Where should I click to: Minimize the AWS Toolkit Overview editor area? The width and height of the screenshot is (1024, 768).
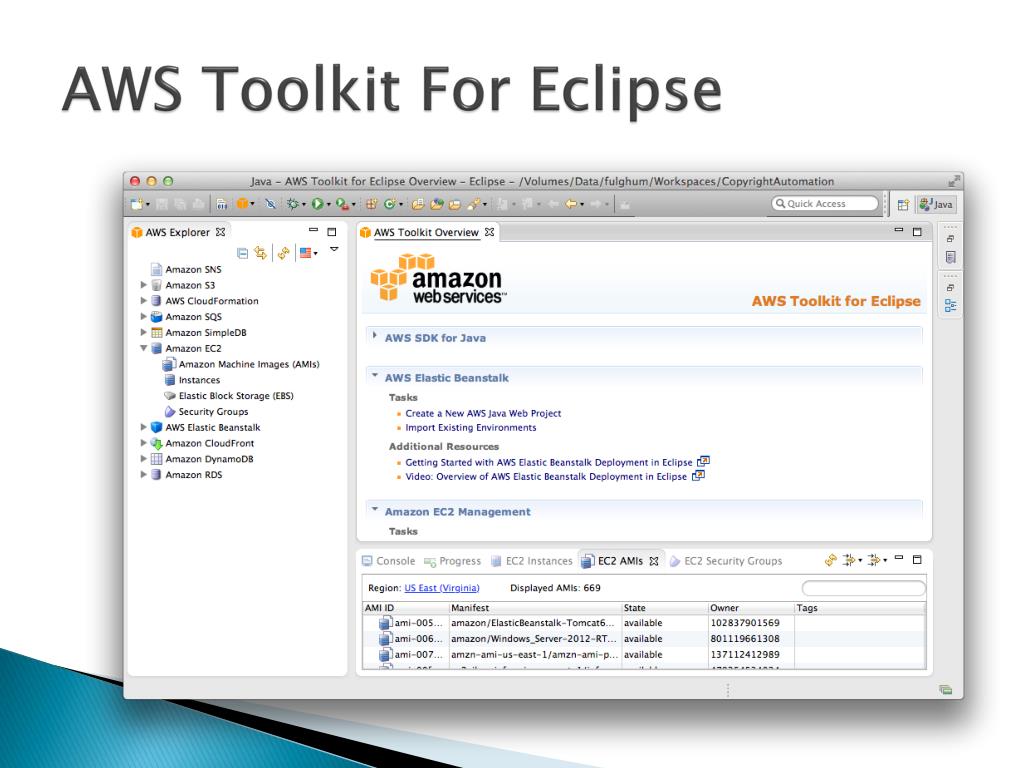[x=899, y=231]
